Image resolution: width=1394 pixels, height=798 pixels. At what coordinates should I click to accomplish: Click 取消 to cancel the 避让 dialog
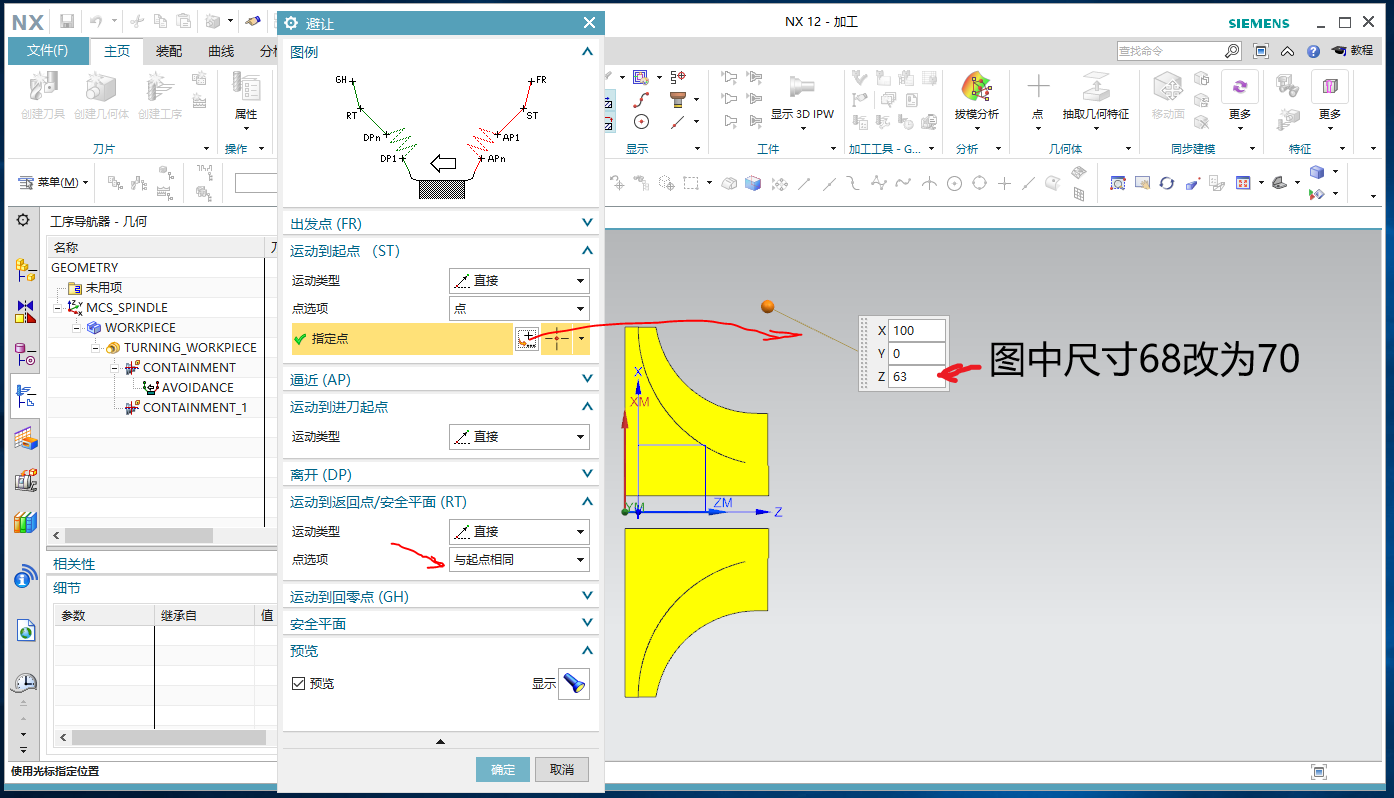pos(562,769)
